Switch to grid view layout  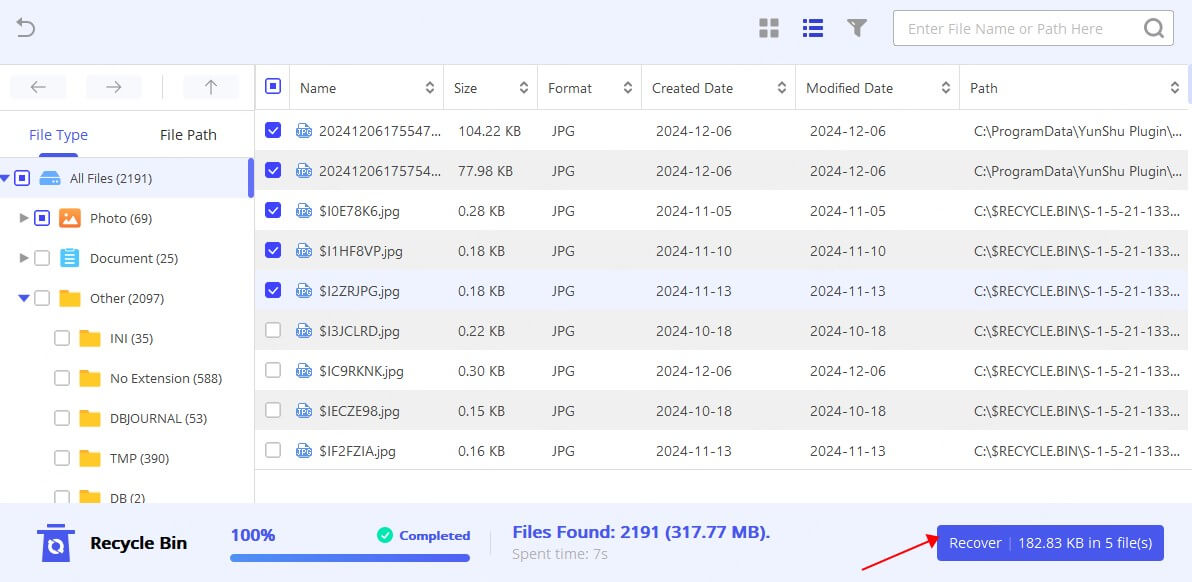click(768, 28)
